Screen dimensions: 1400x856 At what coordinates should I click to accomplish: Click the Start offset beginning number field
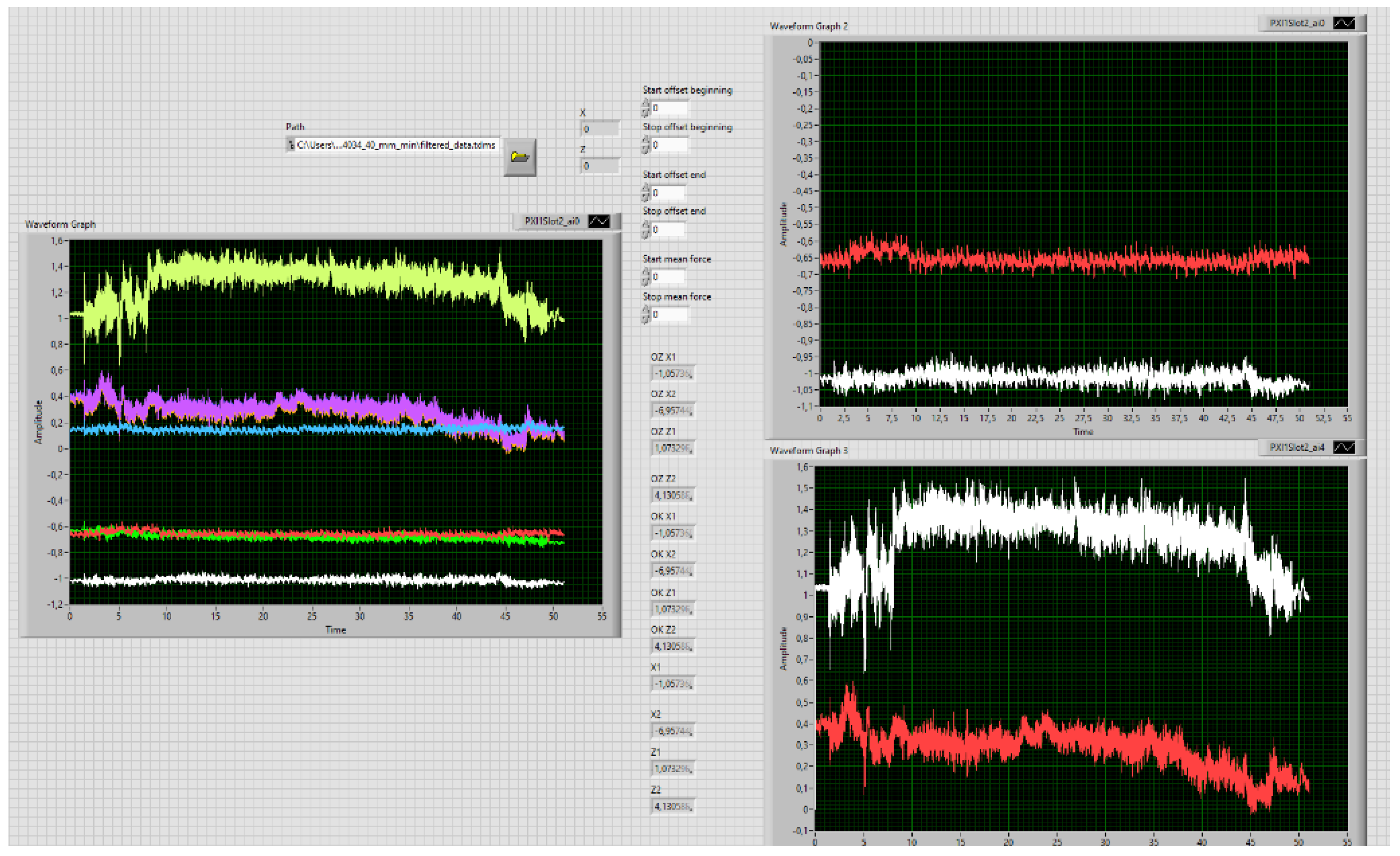click(669, 108)
